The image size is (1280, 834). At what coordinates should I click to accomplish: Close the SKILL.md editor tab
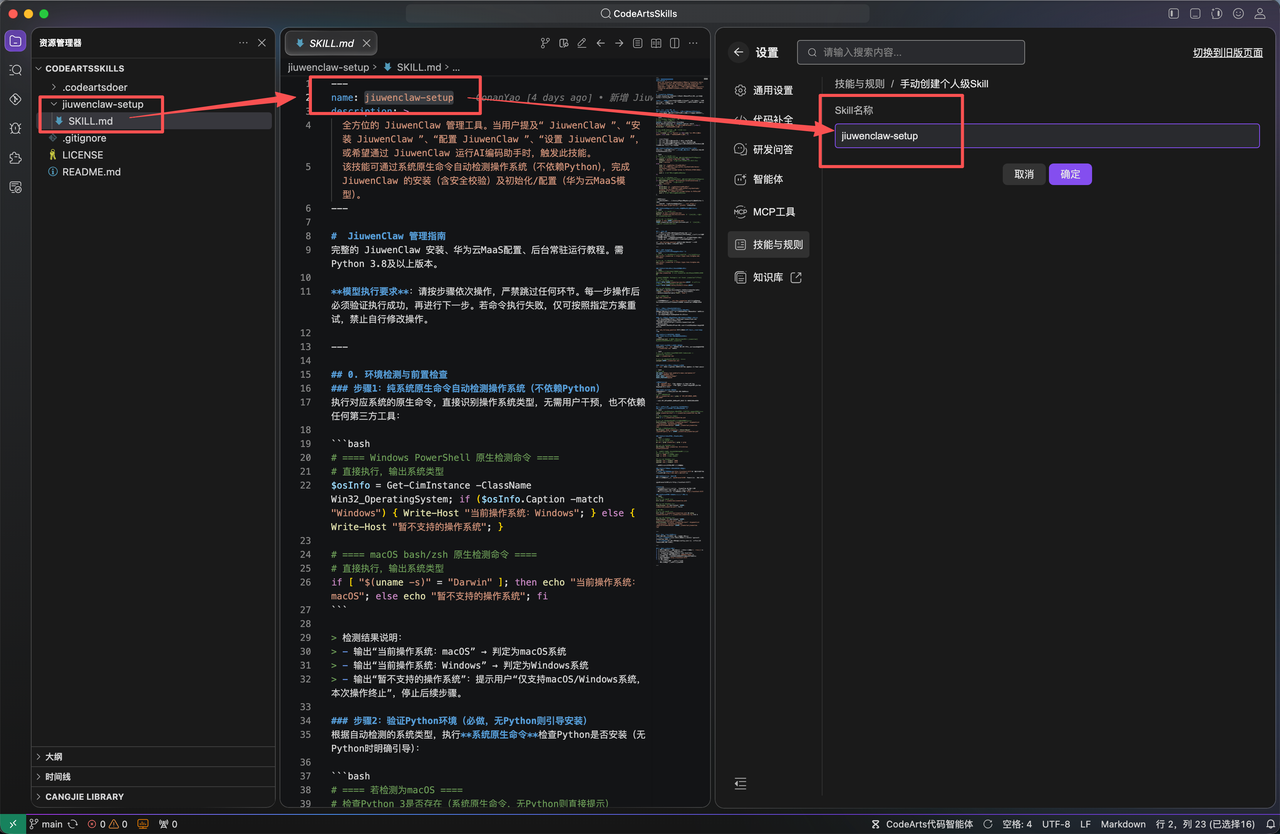[x=367, y=43]
